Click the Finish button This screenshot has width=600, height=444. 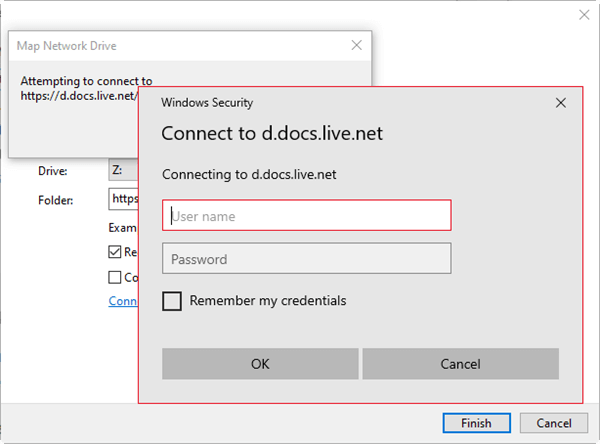tap(476, 423)
